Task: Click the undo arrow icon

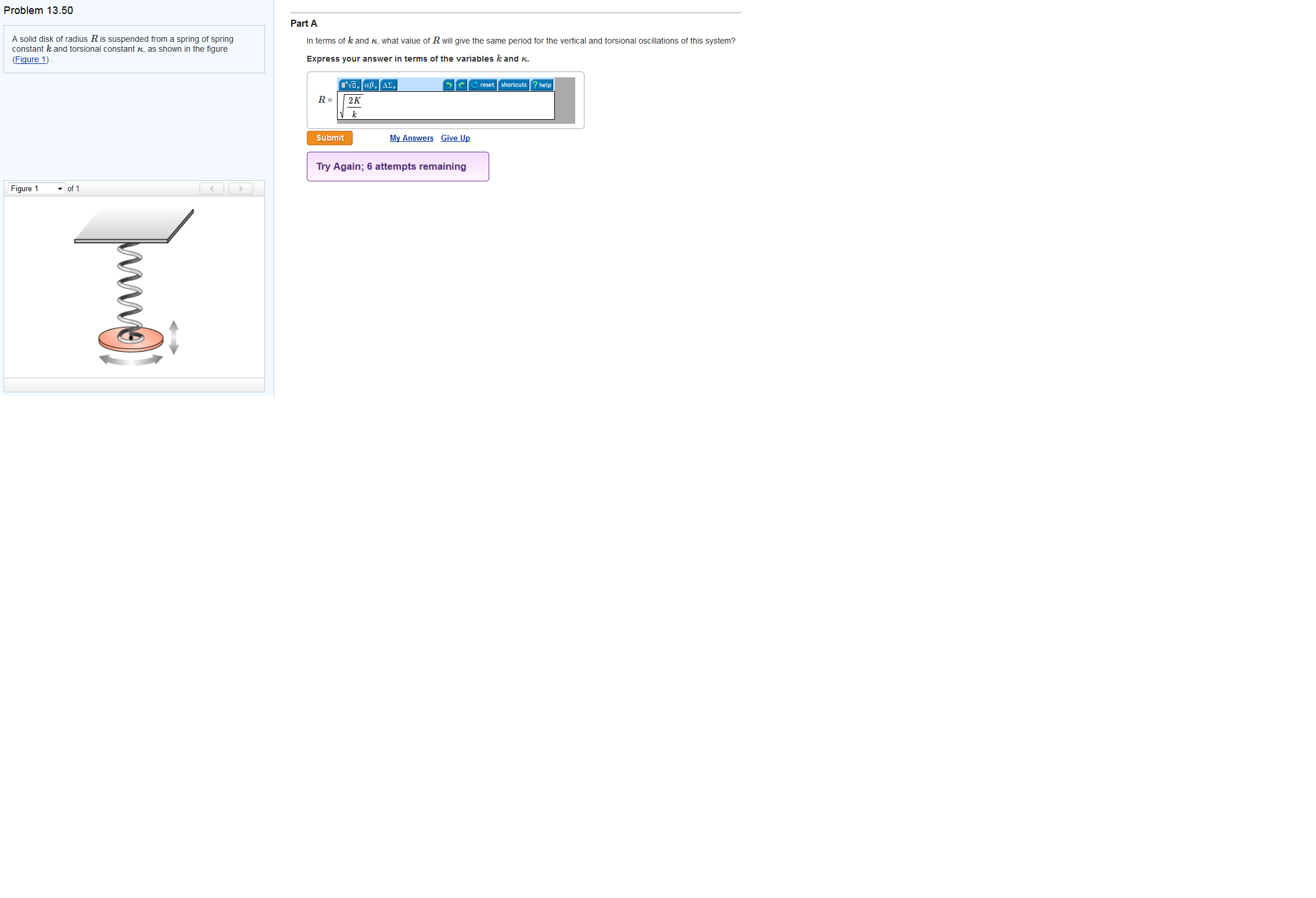Action: click(x=448, y=85)
